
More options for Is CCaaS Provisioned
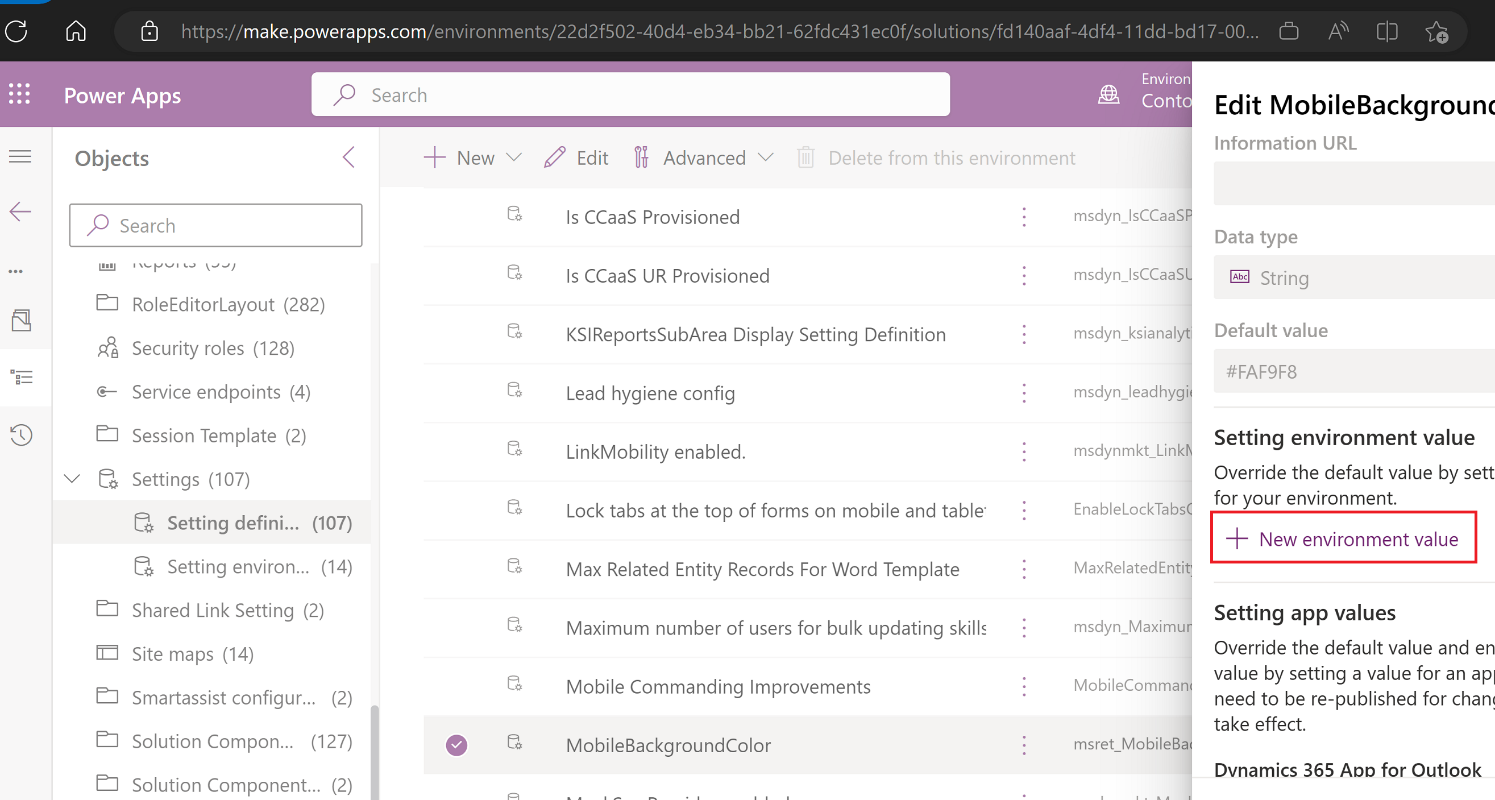pos(1024,217)
